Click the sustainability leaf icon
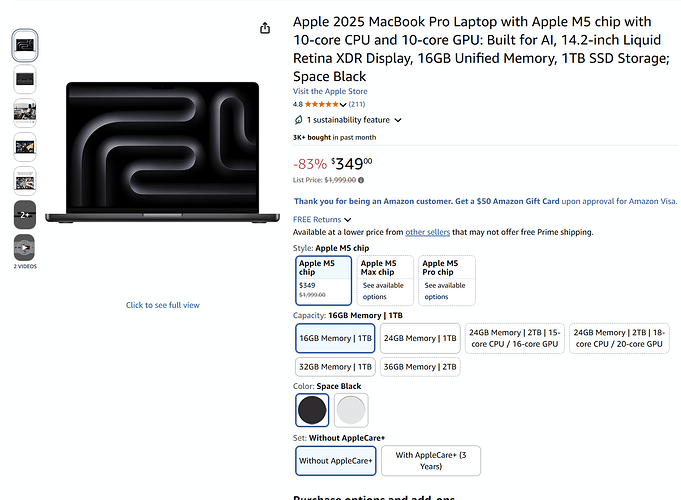681x500 pixels. pyautogui.click(x=298, y=120)
